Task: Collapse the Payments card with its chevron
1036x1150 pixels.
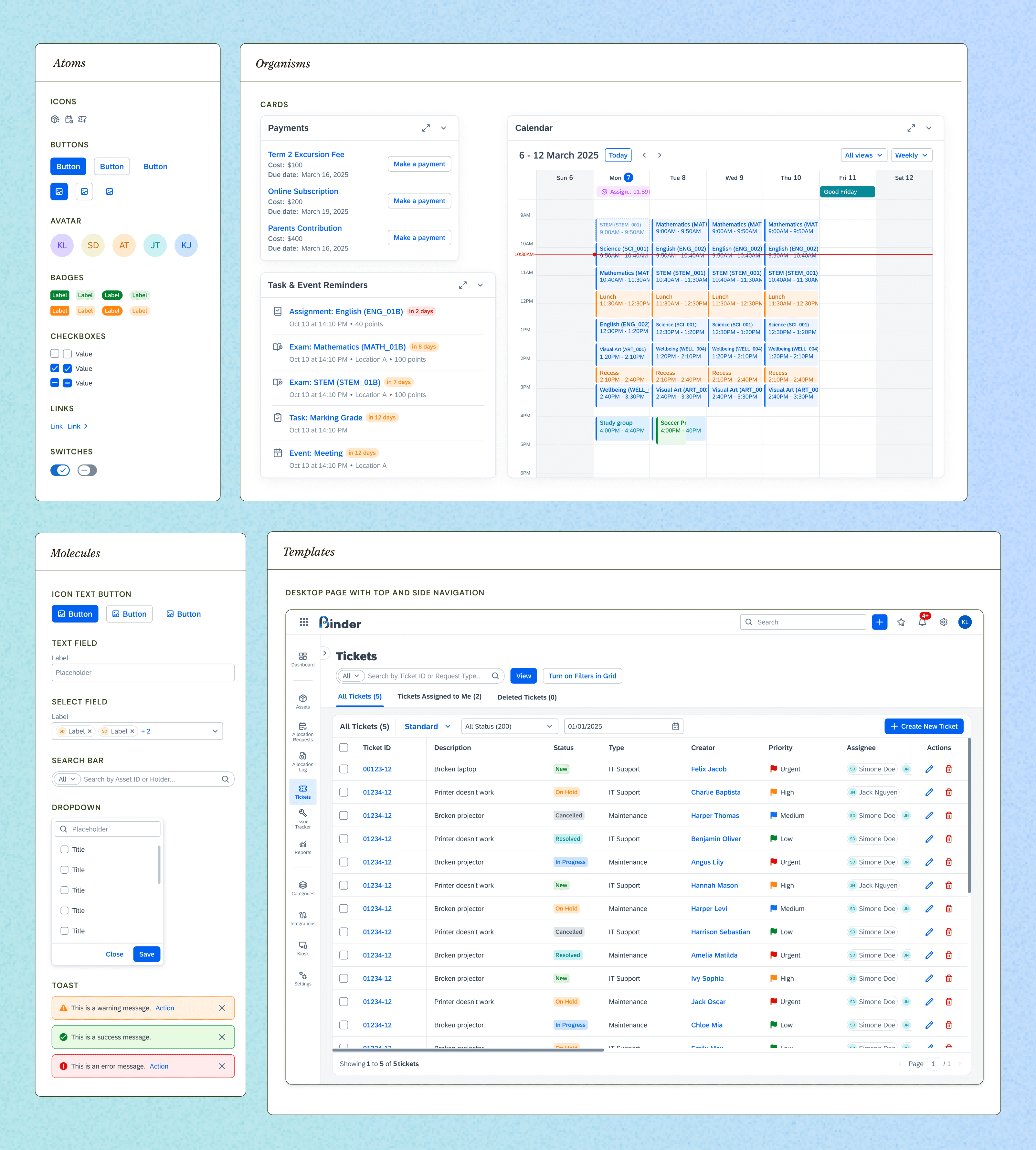Action: click(443, 128)
